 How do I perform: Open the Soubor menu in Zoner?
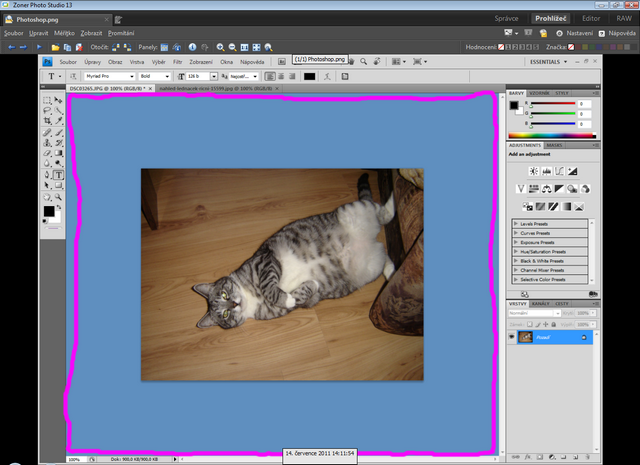tap(14, 33)
